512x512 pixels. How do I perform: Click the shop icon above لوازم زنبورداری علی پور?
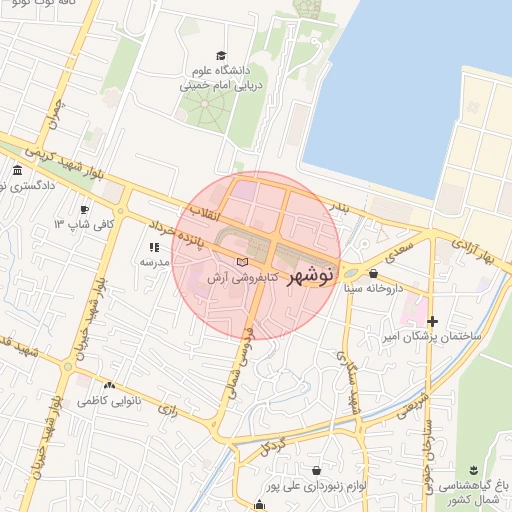click(x=316, y=471)
